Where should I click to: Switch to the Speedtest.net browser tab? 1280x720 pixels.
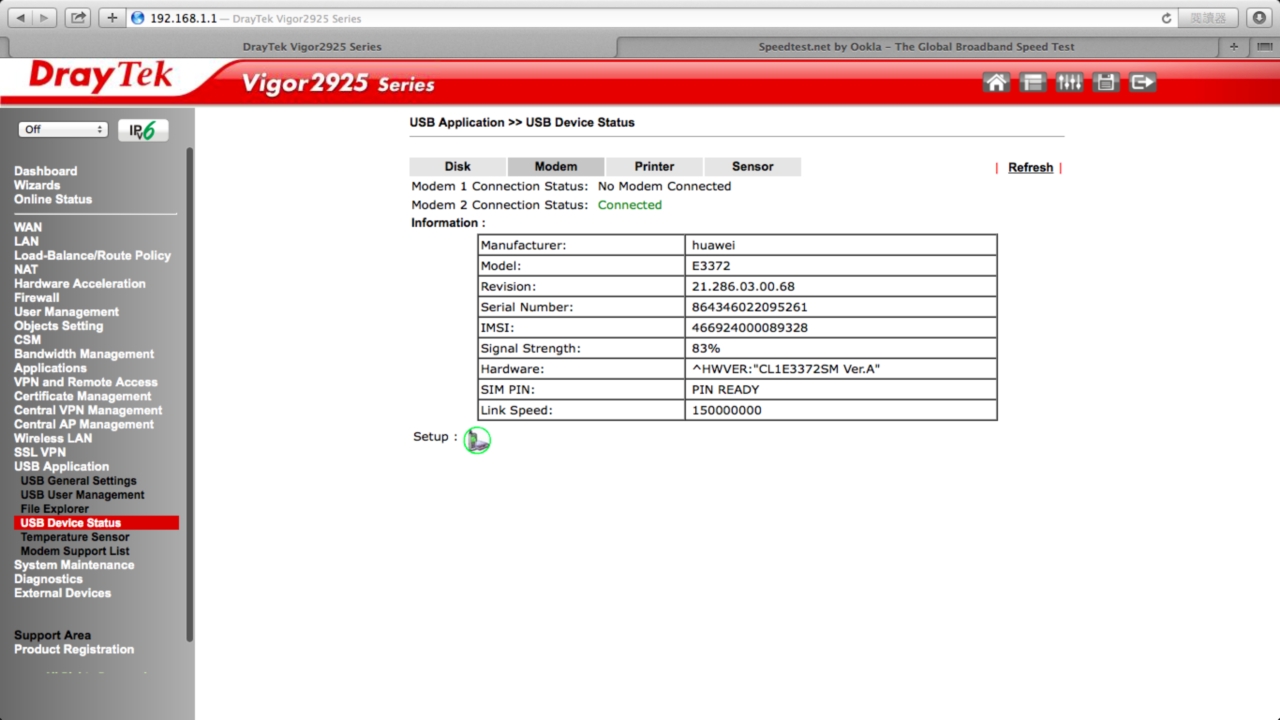(916, 46)
